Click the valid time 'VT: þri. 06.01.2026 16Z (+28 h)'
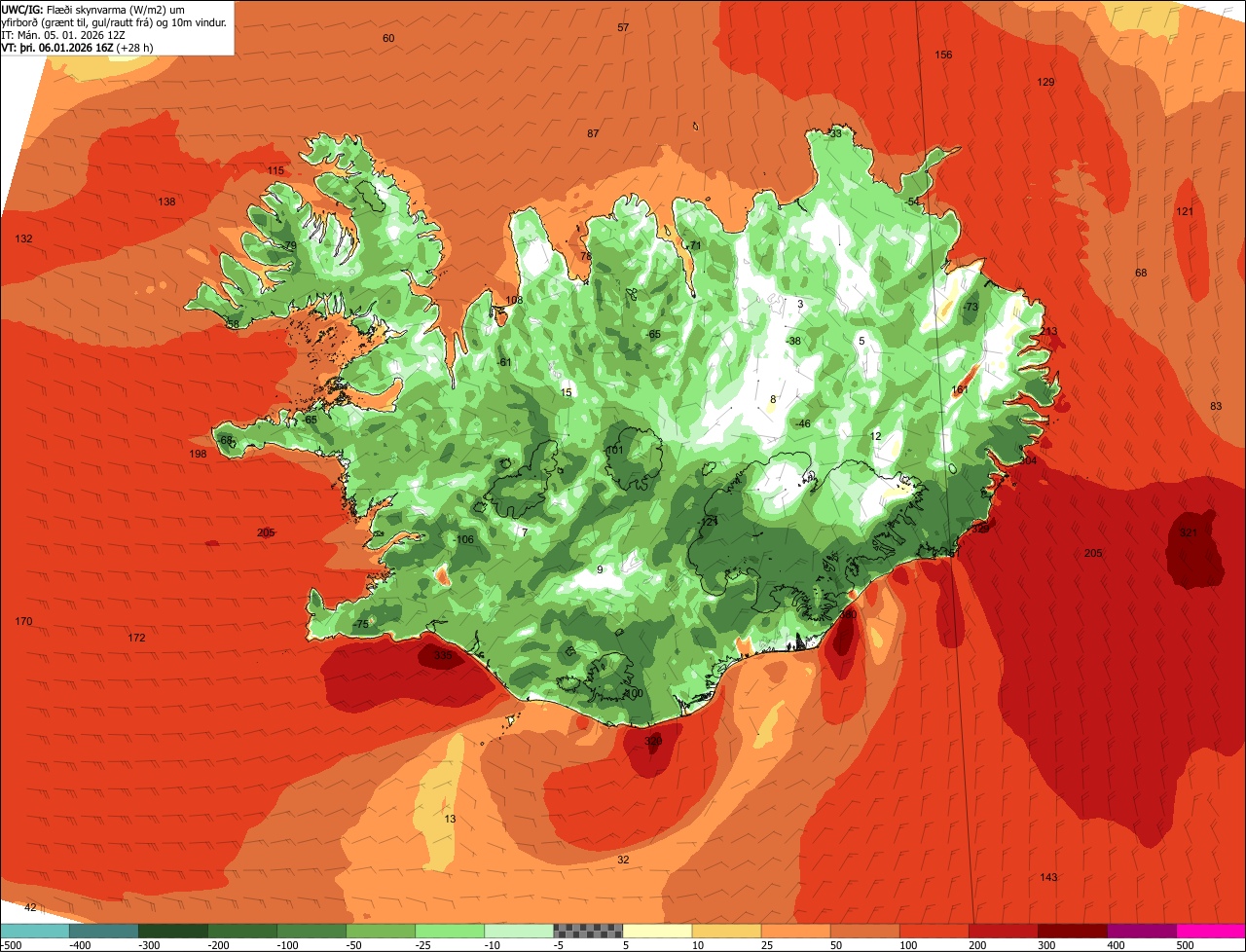The image size is (1246, 952). click(x=78, y=47)
